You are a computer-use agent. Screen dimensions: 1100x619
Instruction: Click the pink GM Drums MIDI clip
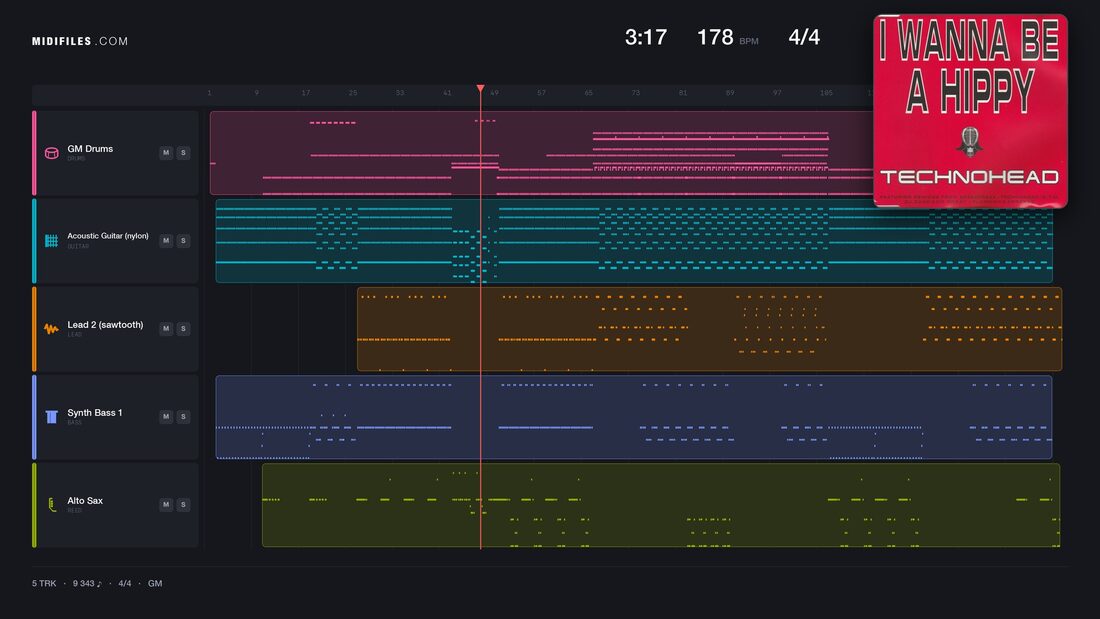point(542,153)
